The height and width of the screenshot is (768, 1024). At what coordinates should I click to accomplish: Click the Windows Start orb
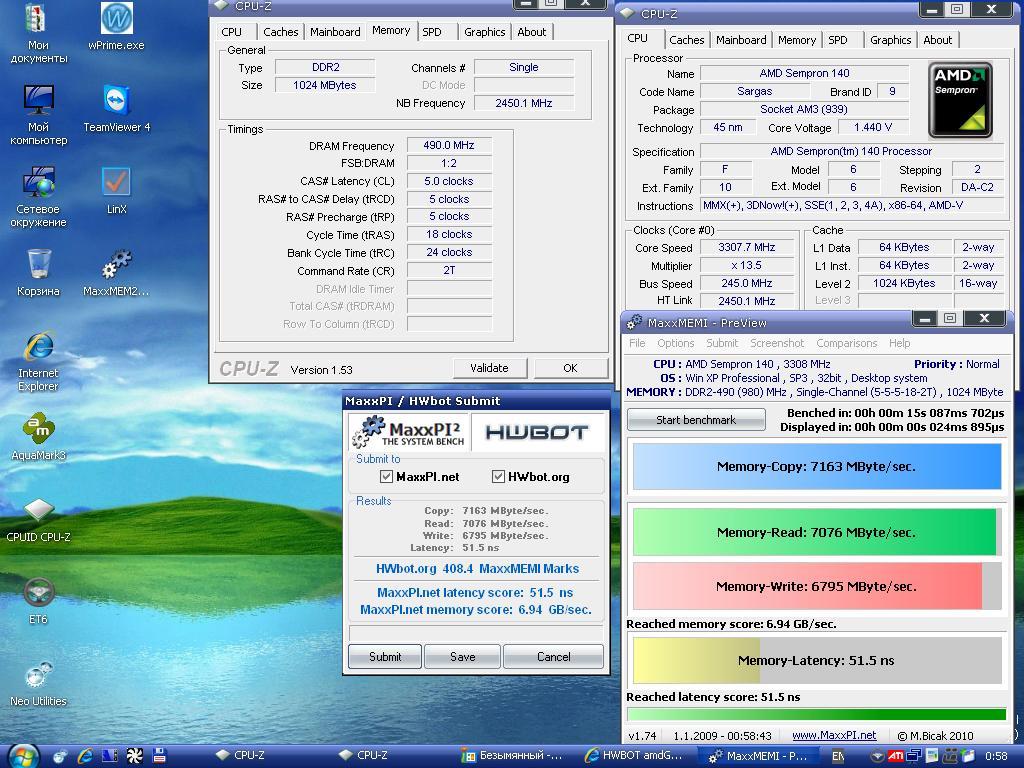tap(24, 756)
